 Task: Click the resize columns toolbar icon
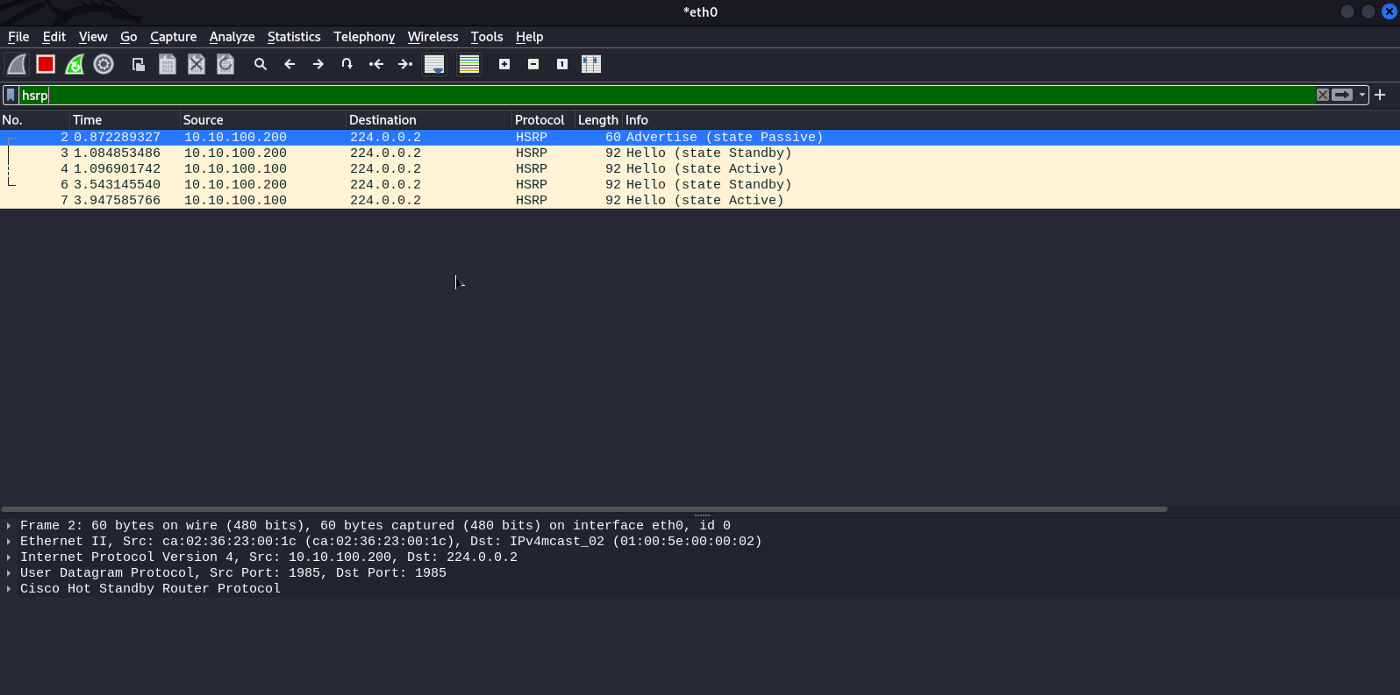click(x=591, y=64)
